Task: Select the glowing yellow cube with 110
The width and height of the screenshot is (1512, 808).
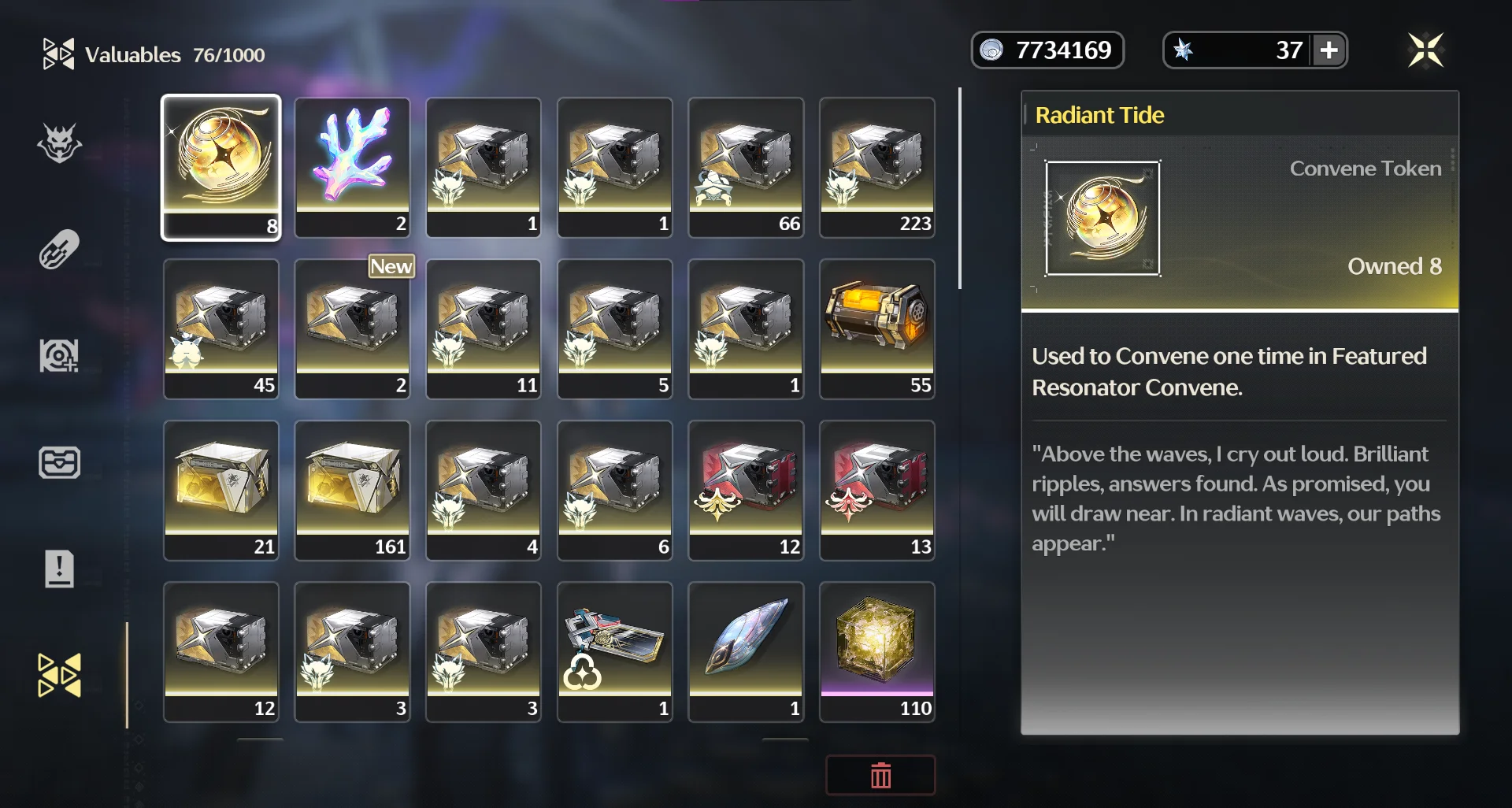Action: pos(877,652)
